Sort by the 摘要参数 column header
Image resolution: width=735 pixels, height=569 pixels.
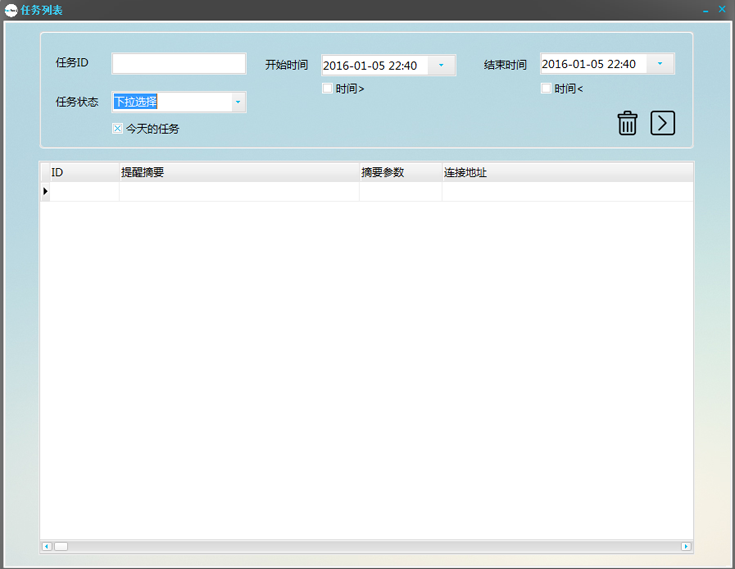pyautogui.click(x=400, y=172)
